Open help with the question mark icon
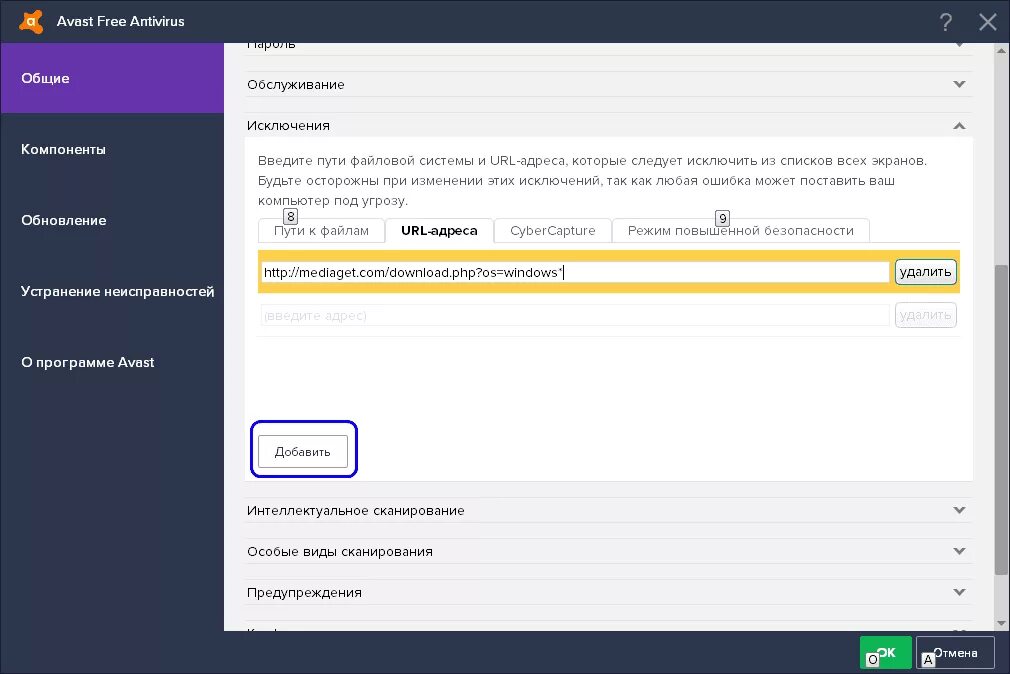 coord(945,22)
